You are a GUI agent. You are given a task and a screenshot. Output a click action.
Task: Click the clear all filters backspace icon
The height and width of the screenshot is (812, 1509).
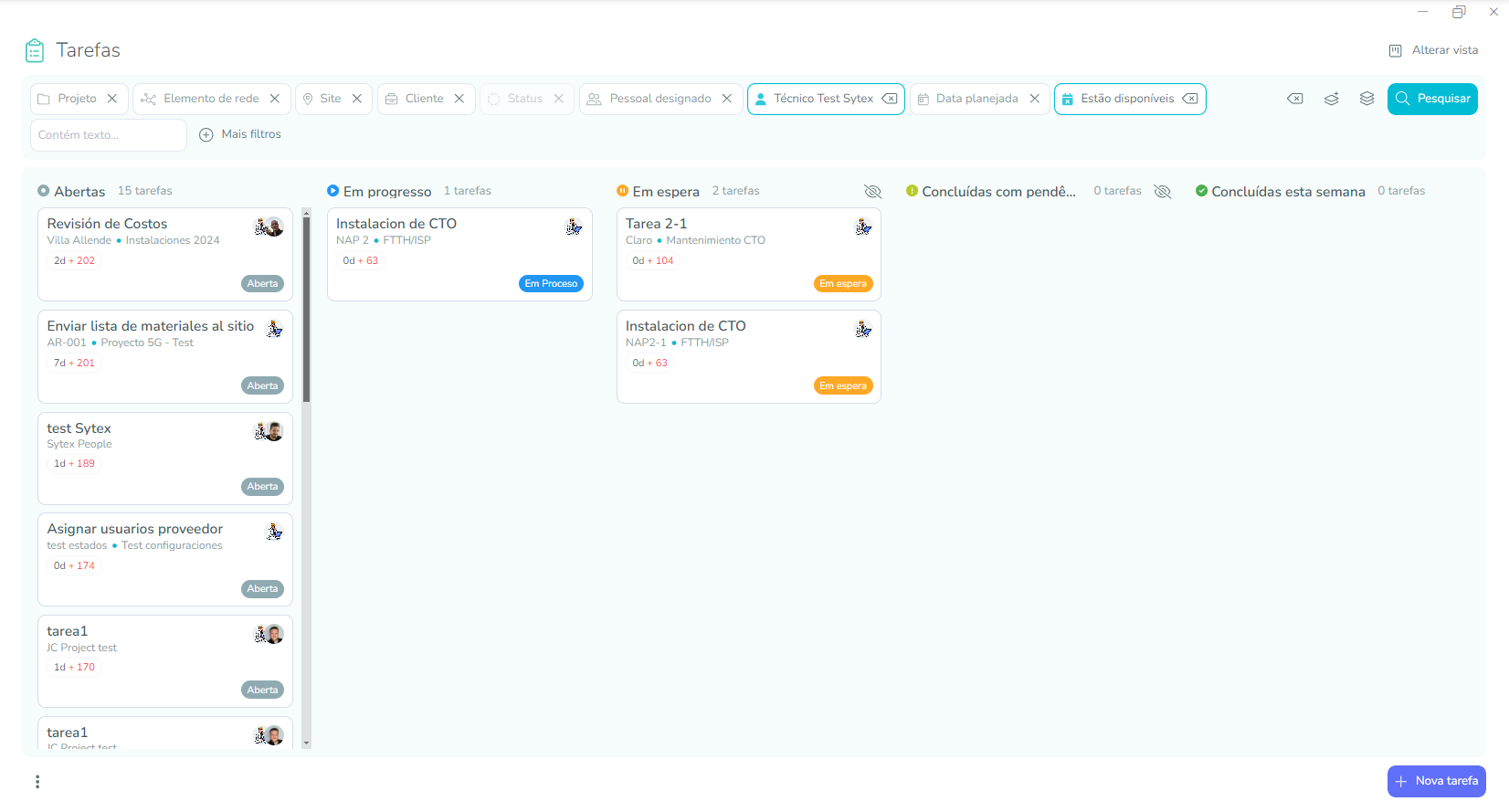pyautogui.click(x=1295, y=99)
